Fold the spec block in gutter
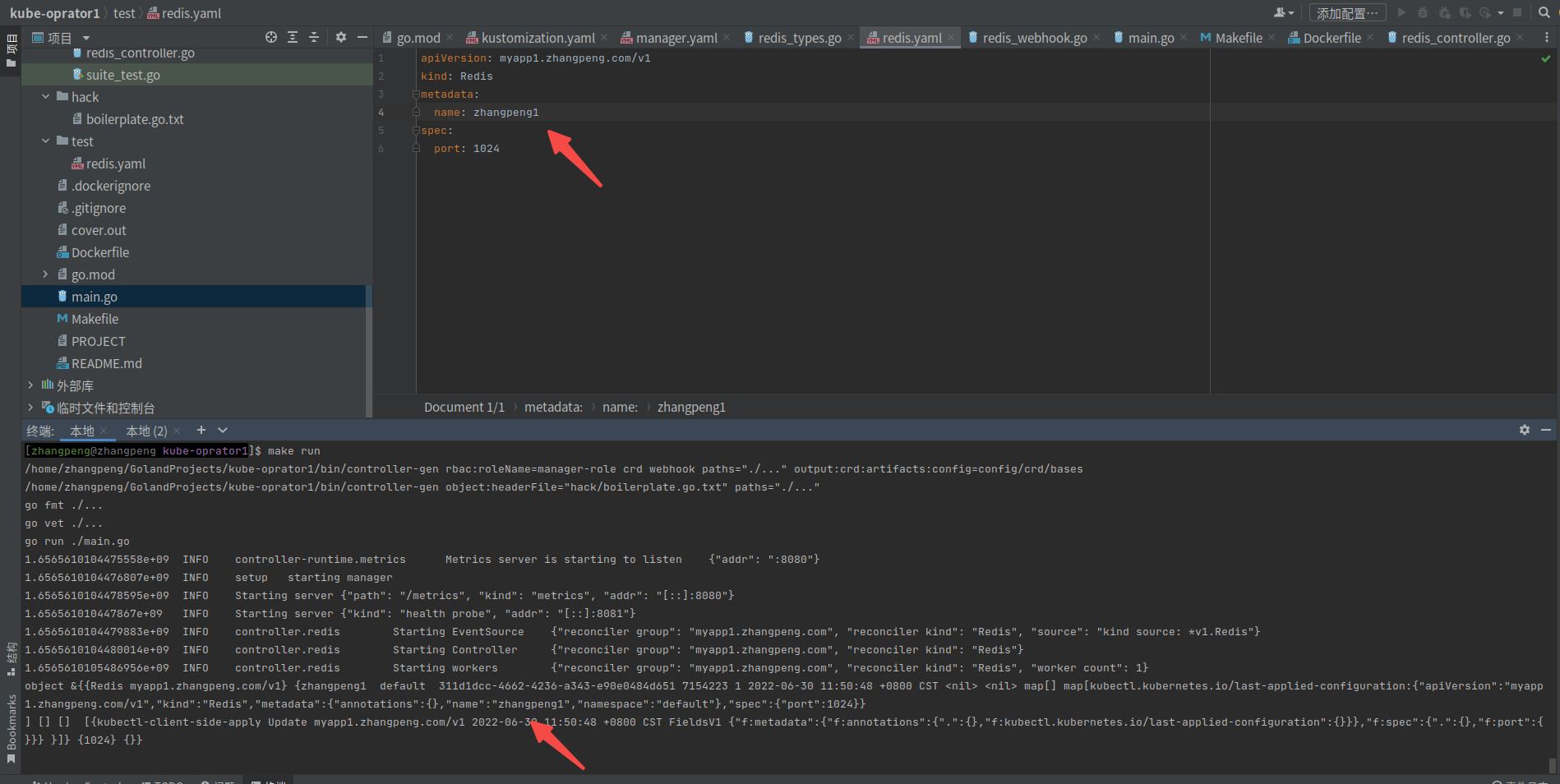This screenshot has width=1560, height=784. click(416, 131)
